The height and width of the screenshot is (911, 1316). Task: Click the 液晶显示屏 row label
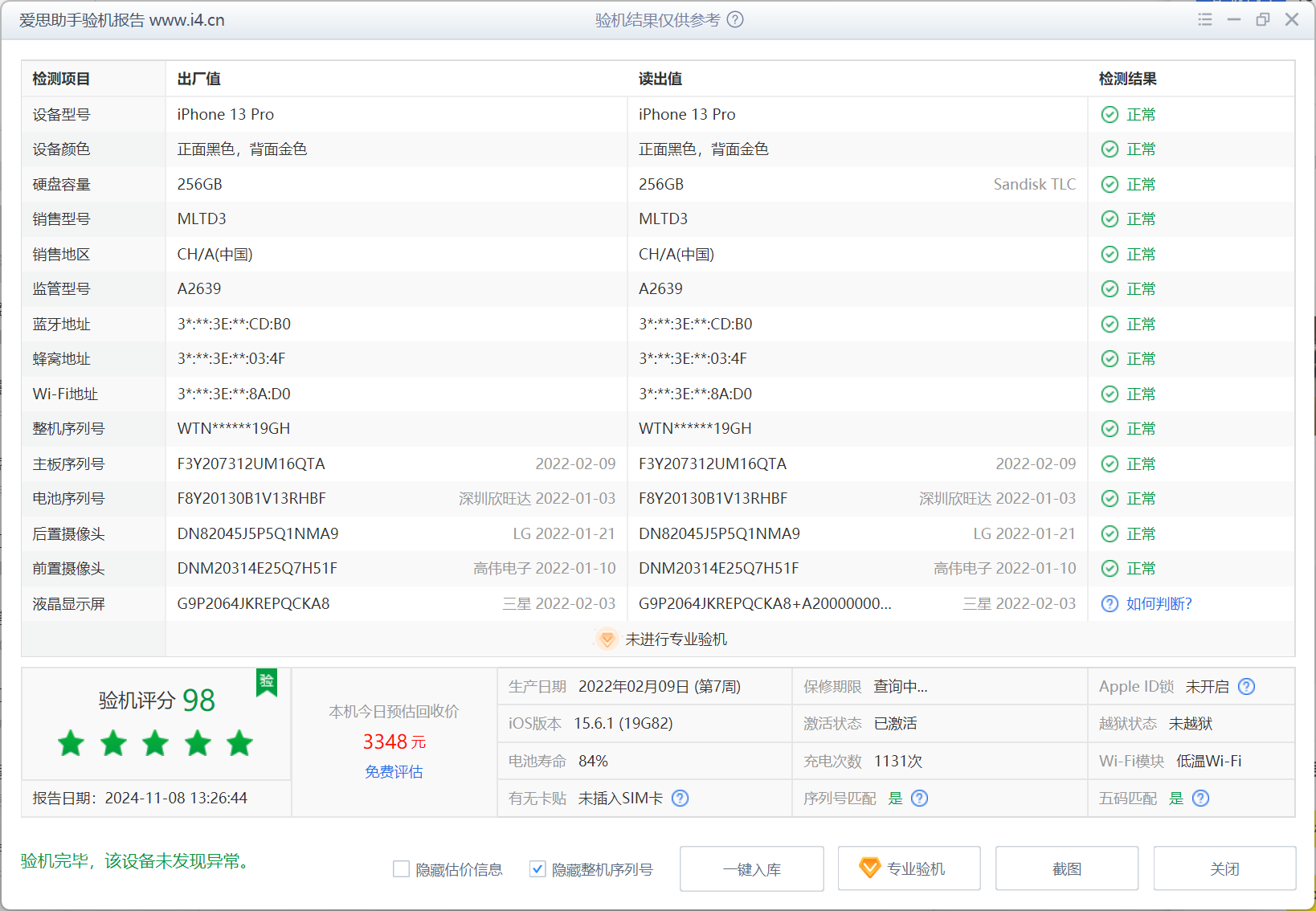(x=68, y=604)
